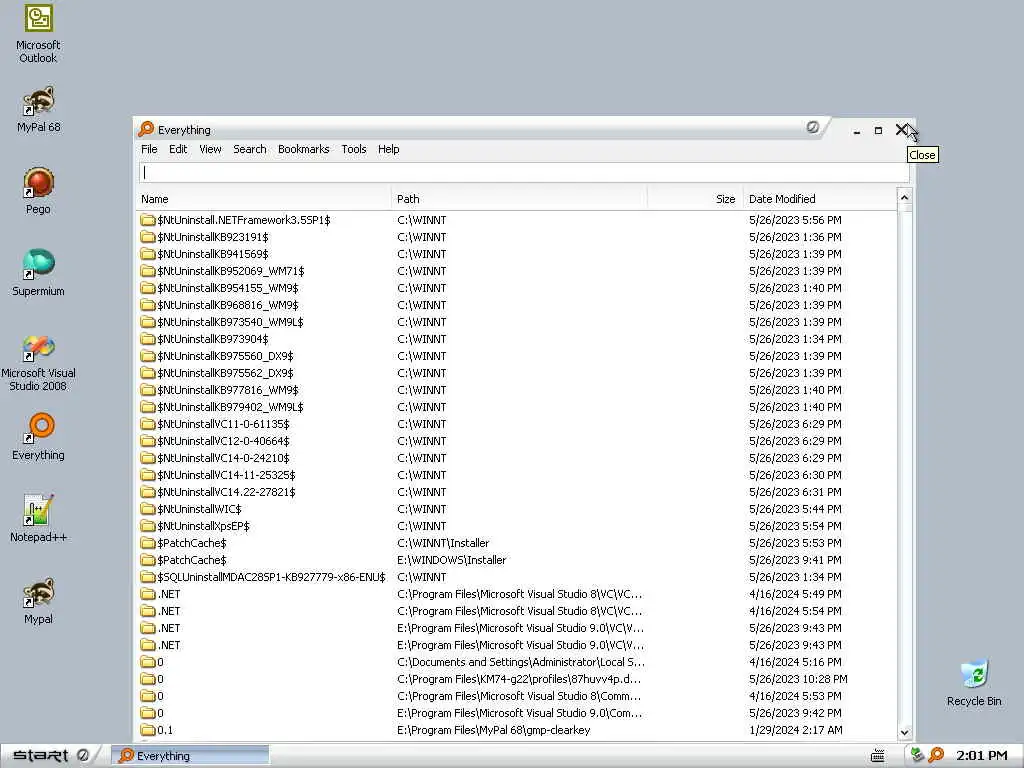Click into the Everything search box

[x=524, y=172]
